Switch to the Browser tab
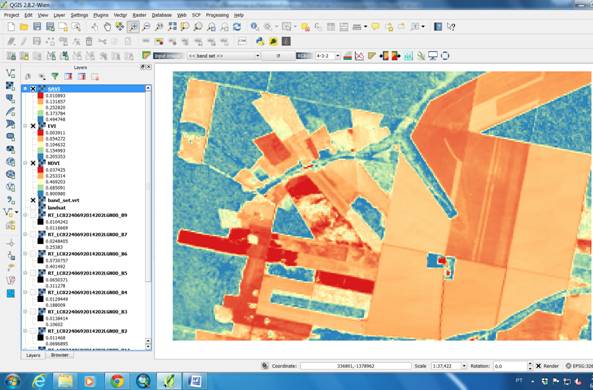Image resolution: width=593 pixels, height=390 pixels. click(59, 356)
